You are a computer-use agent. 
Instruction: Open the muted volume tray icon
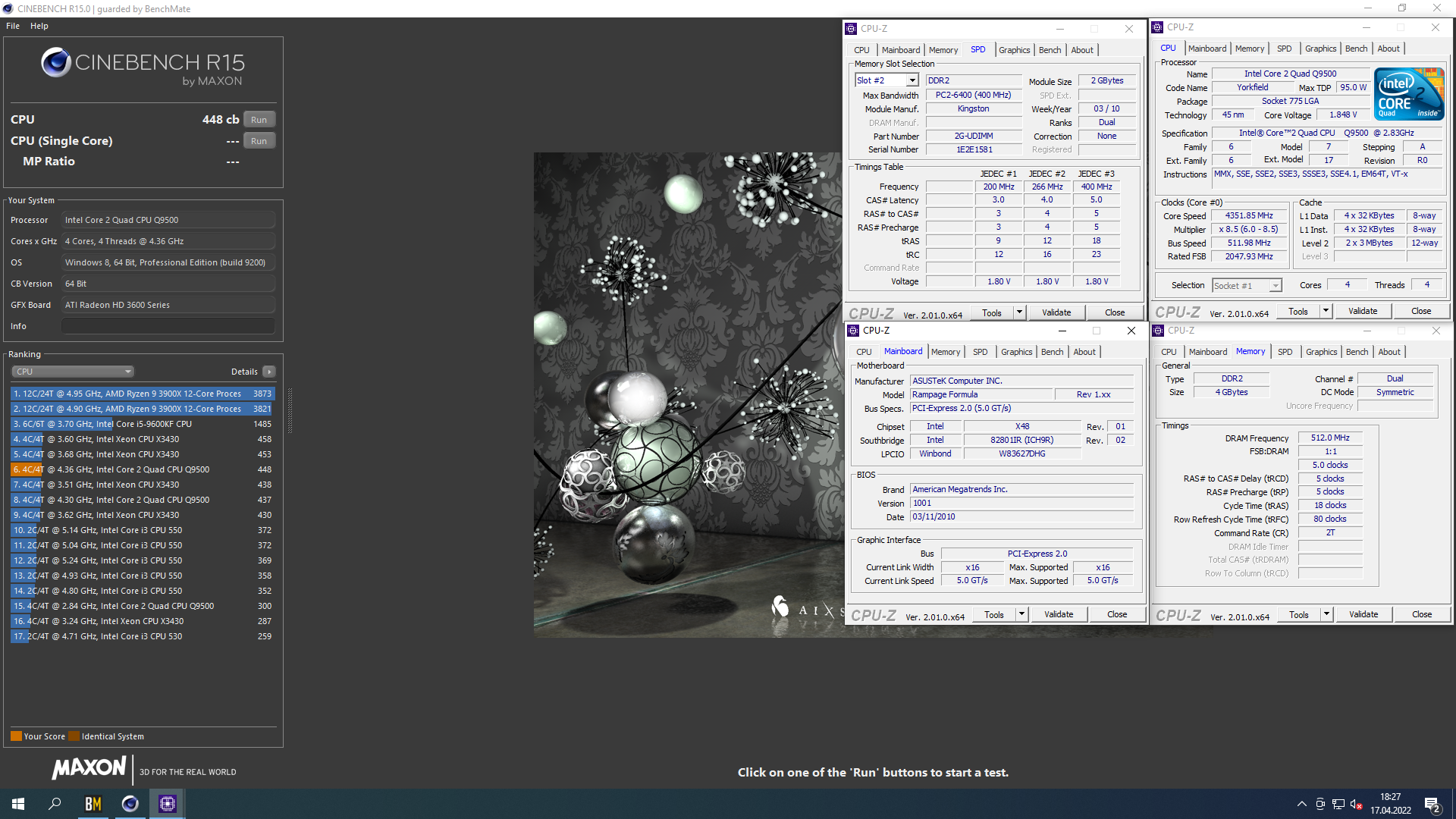point(1357,804)
